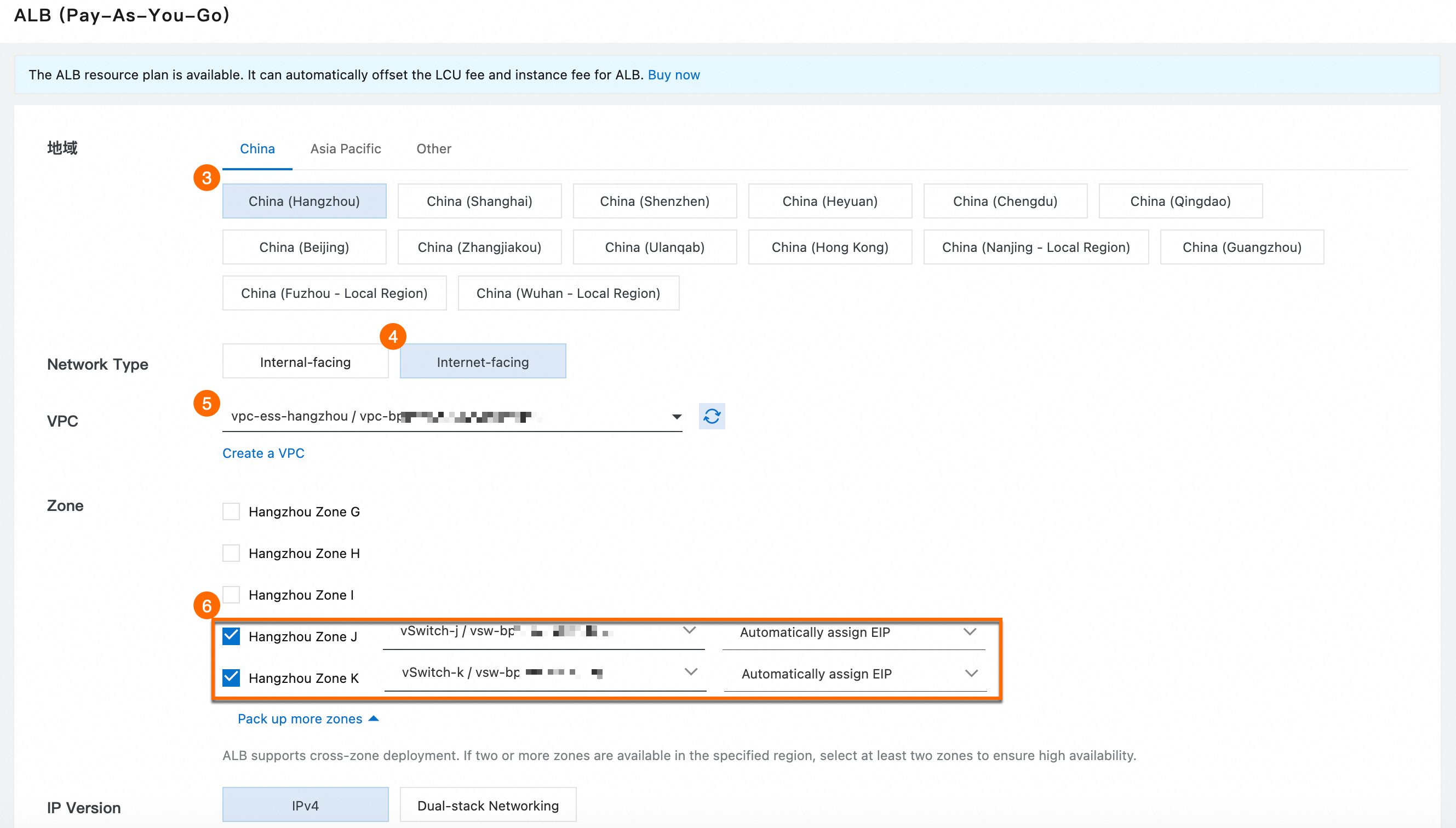The height and width of the screenshot is (828, 1456).
Task: Open the Create a VPC link
Action: click(x=263, y=453)
